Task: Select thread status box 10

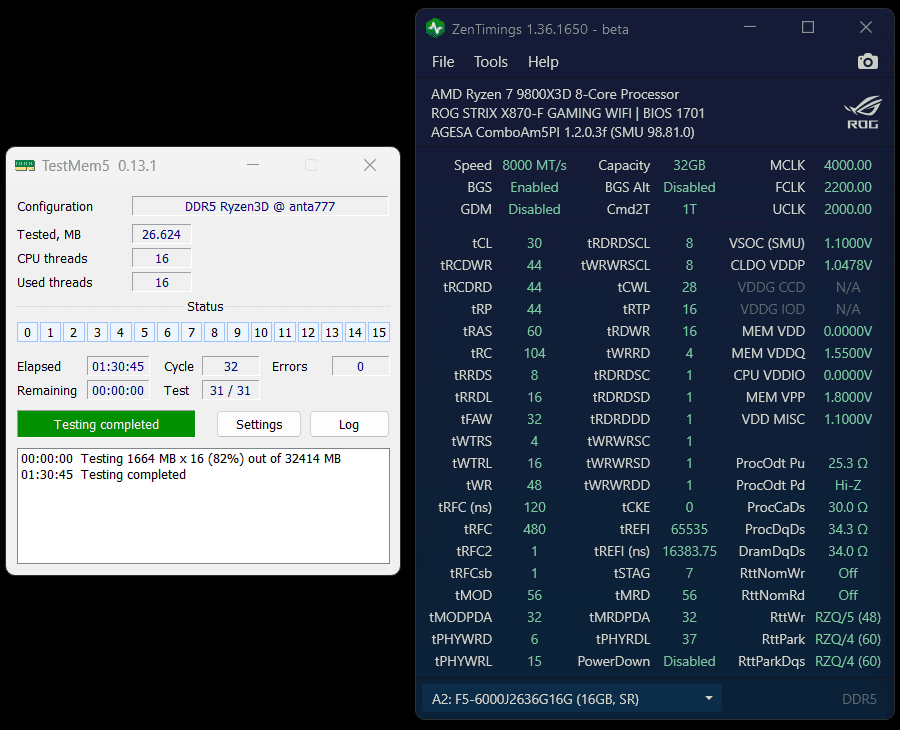Action: (x=261, y=332)
